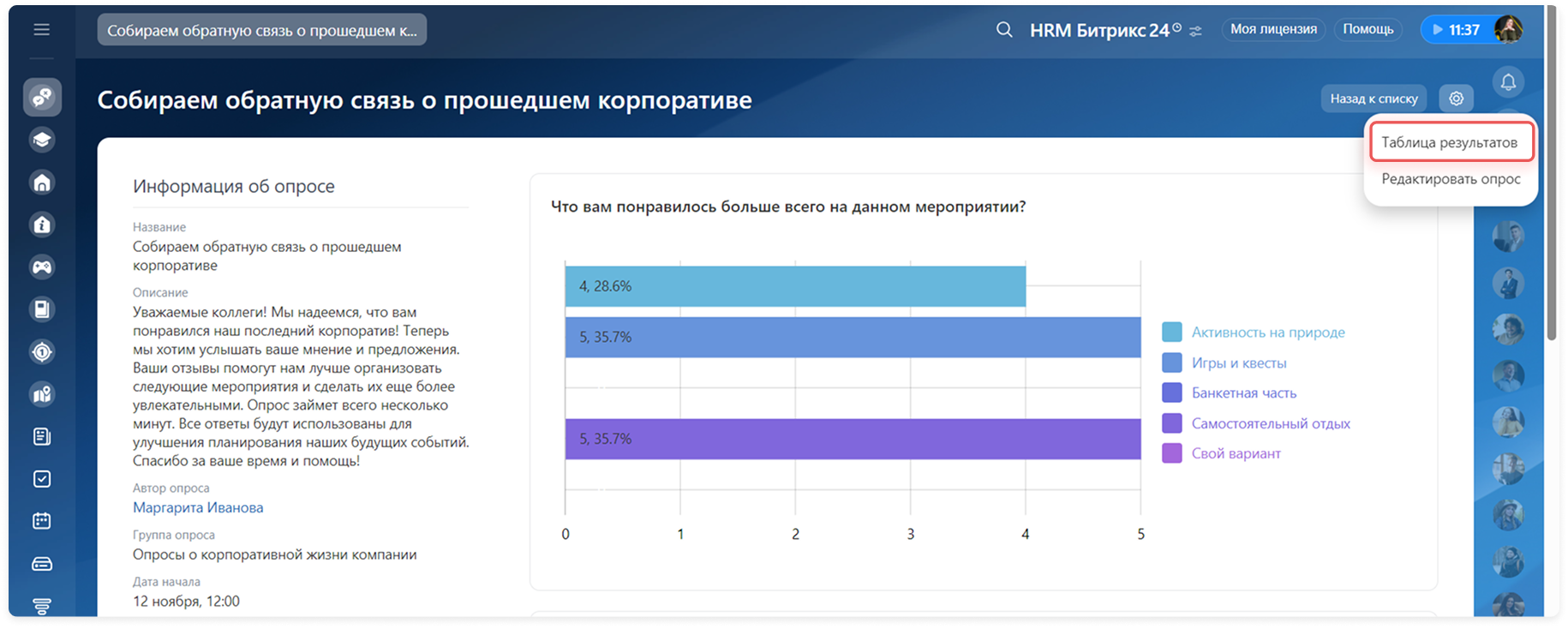This screenshot has height=629, width=1568.
Task: Collapse the gear settings dropdown button
Action: (1456, 99)
